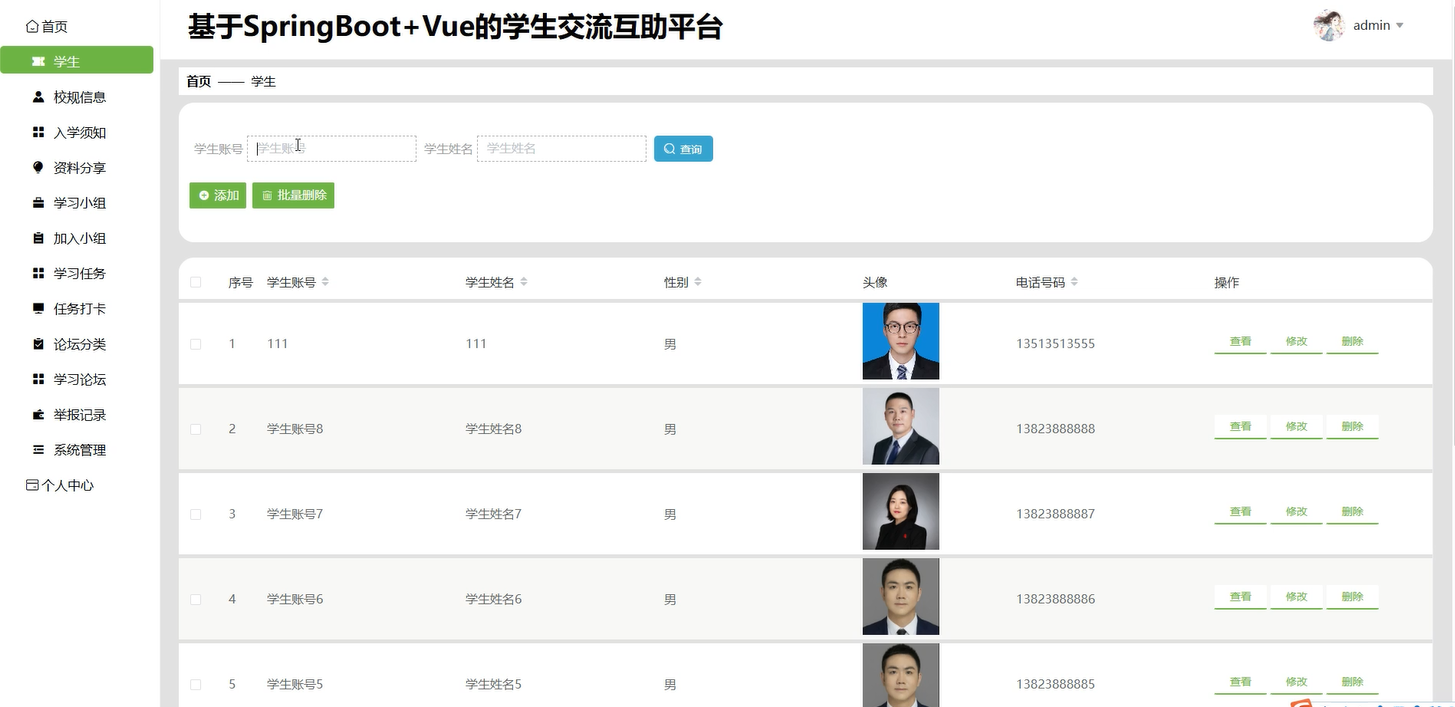Click the checklist icon for 论坛分类

[38, 344]
